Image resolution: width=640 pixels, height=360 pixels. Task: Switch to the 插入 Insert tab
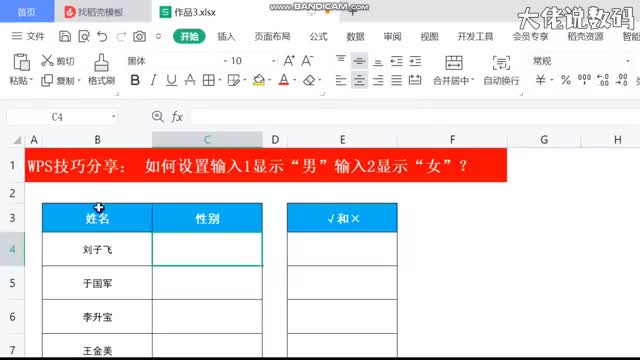226,36
